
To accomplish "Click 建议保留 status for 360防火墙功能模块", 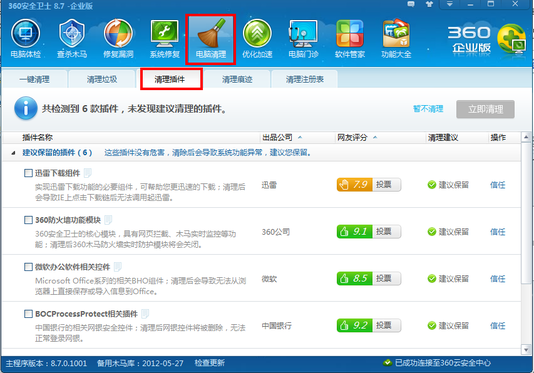I will (x=448, y=232).
